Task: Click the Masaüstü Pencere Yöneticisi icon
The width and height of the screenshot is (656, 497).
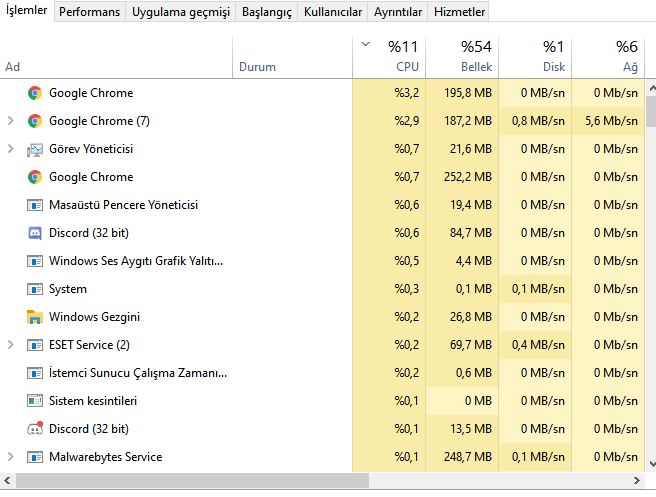Action: click(35, 205)
